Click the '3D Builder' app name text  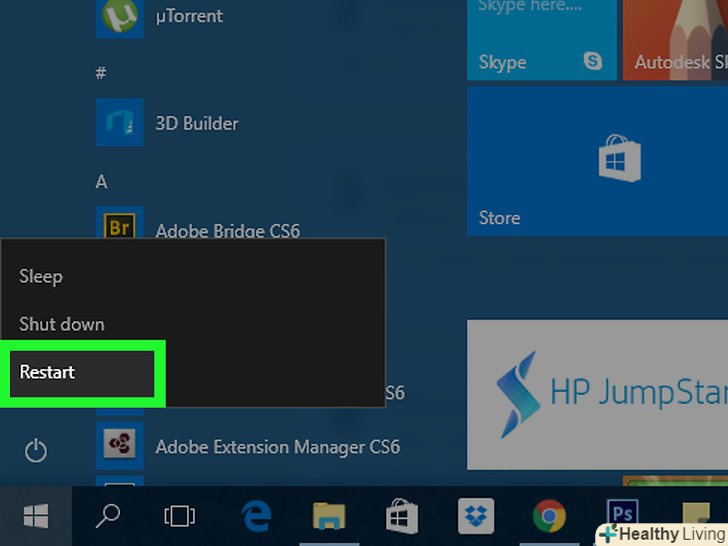pos(197,124)
